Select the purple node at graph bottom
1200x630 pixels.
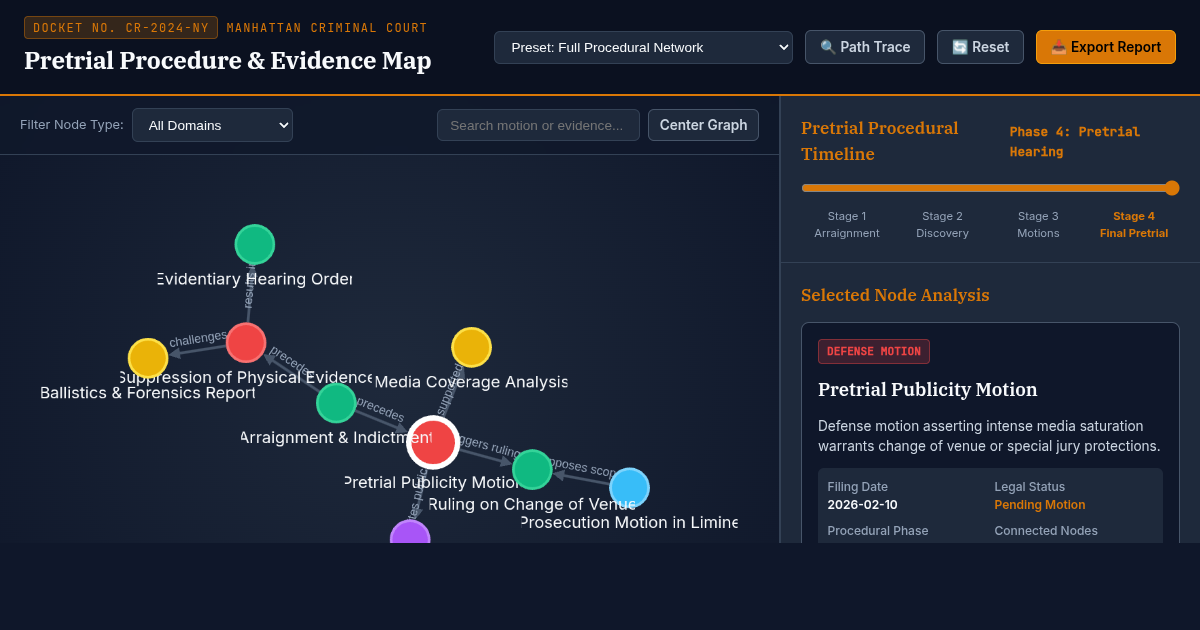click(410, 533)
